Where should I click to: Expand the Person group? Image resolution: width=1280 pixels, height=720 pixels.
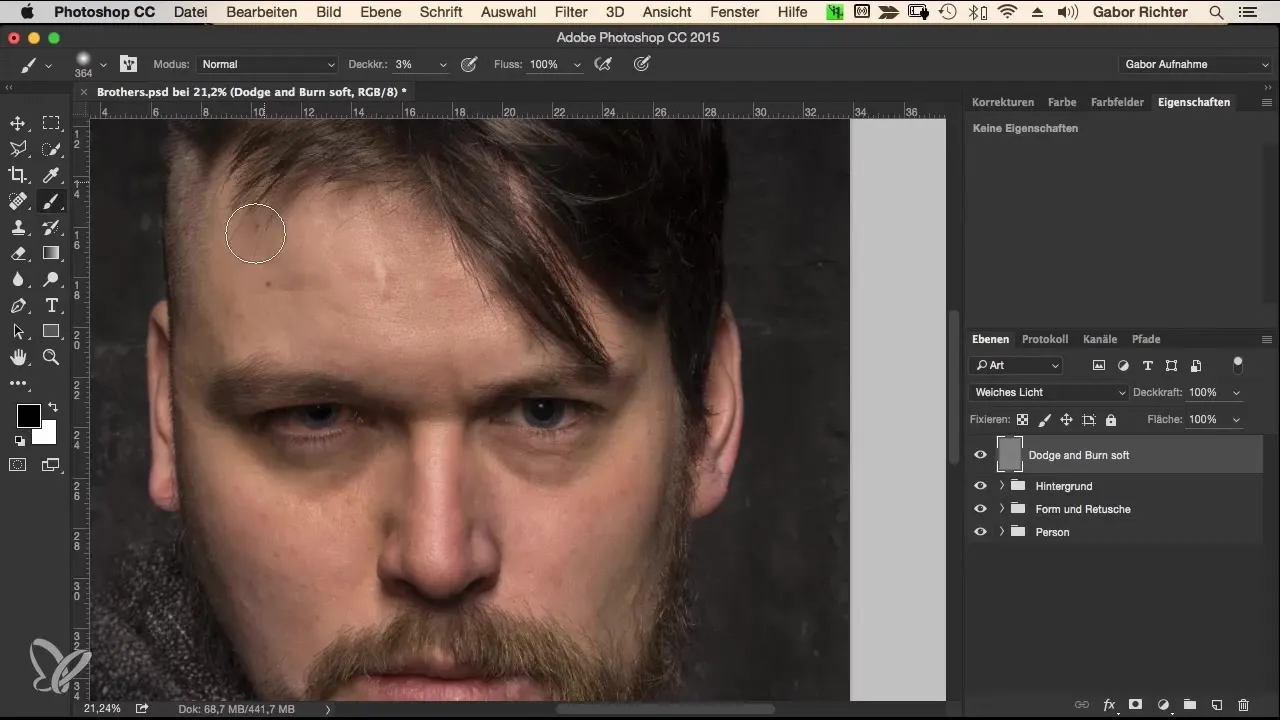pyautogui.click(x=1002, y=532)
